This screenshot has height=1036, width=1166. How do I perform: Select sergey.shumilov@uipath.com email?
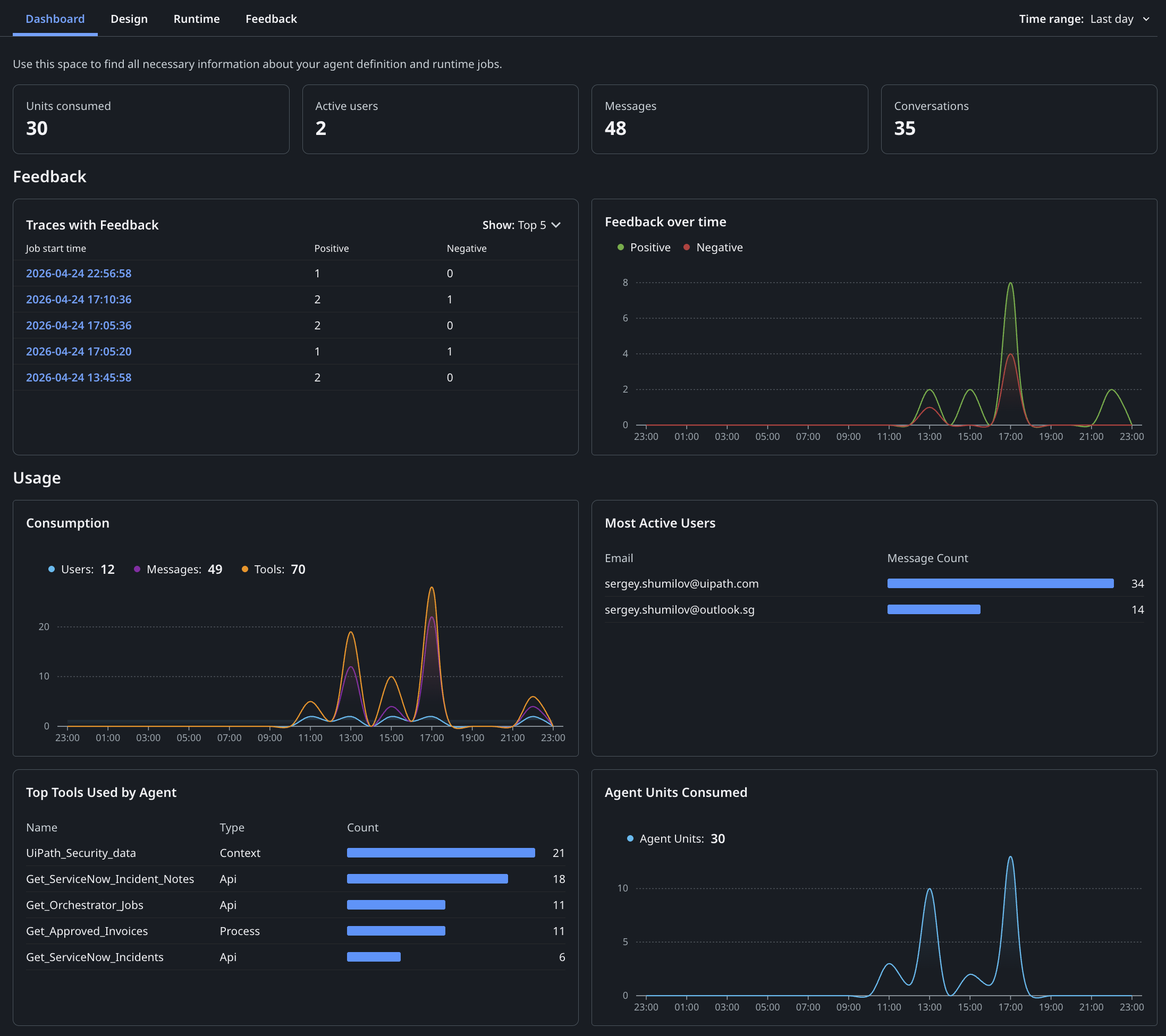click(682, 583)
